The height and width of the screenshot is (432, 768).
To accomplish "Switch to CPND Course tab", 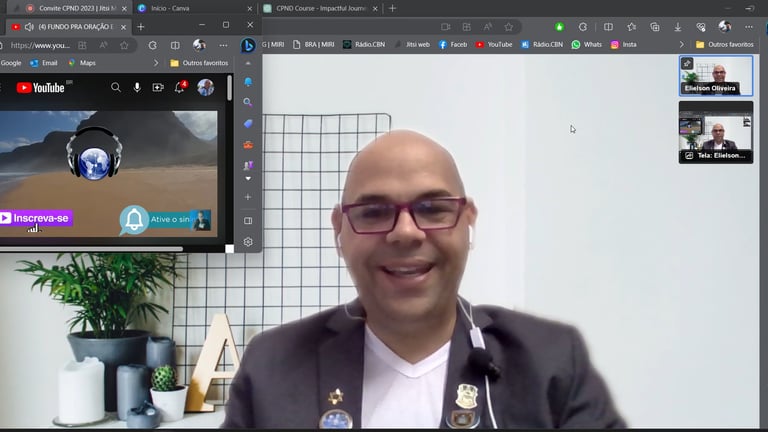I will (x=321, y=8).
